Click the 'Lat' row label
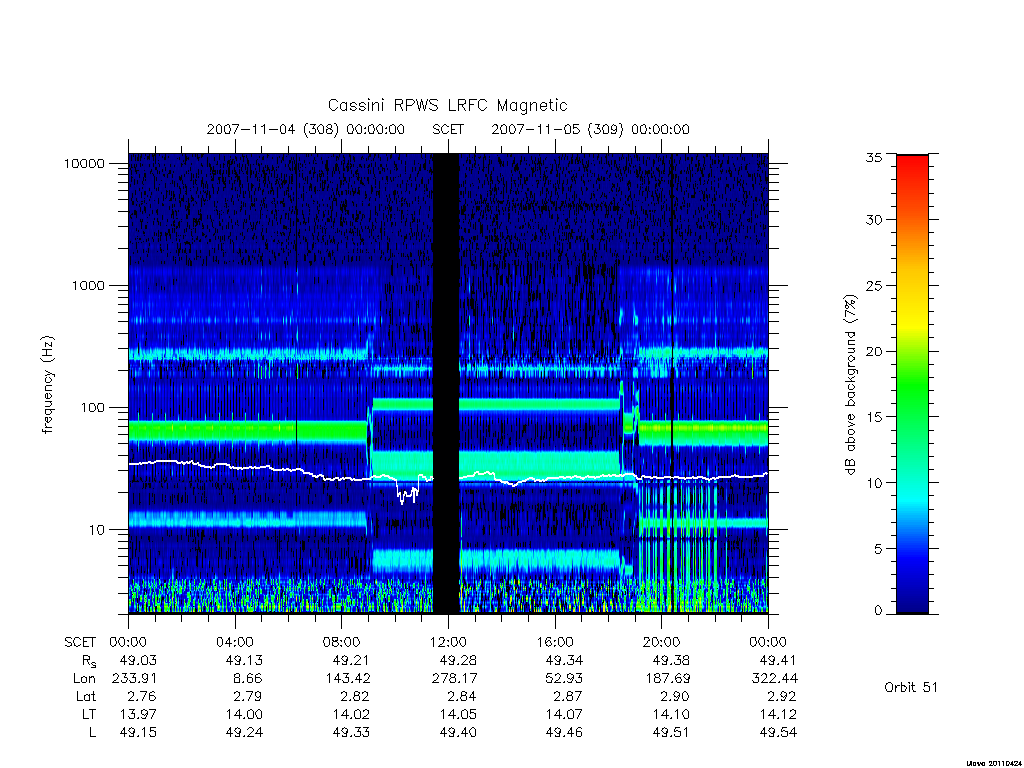 (86, 697)
